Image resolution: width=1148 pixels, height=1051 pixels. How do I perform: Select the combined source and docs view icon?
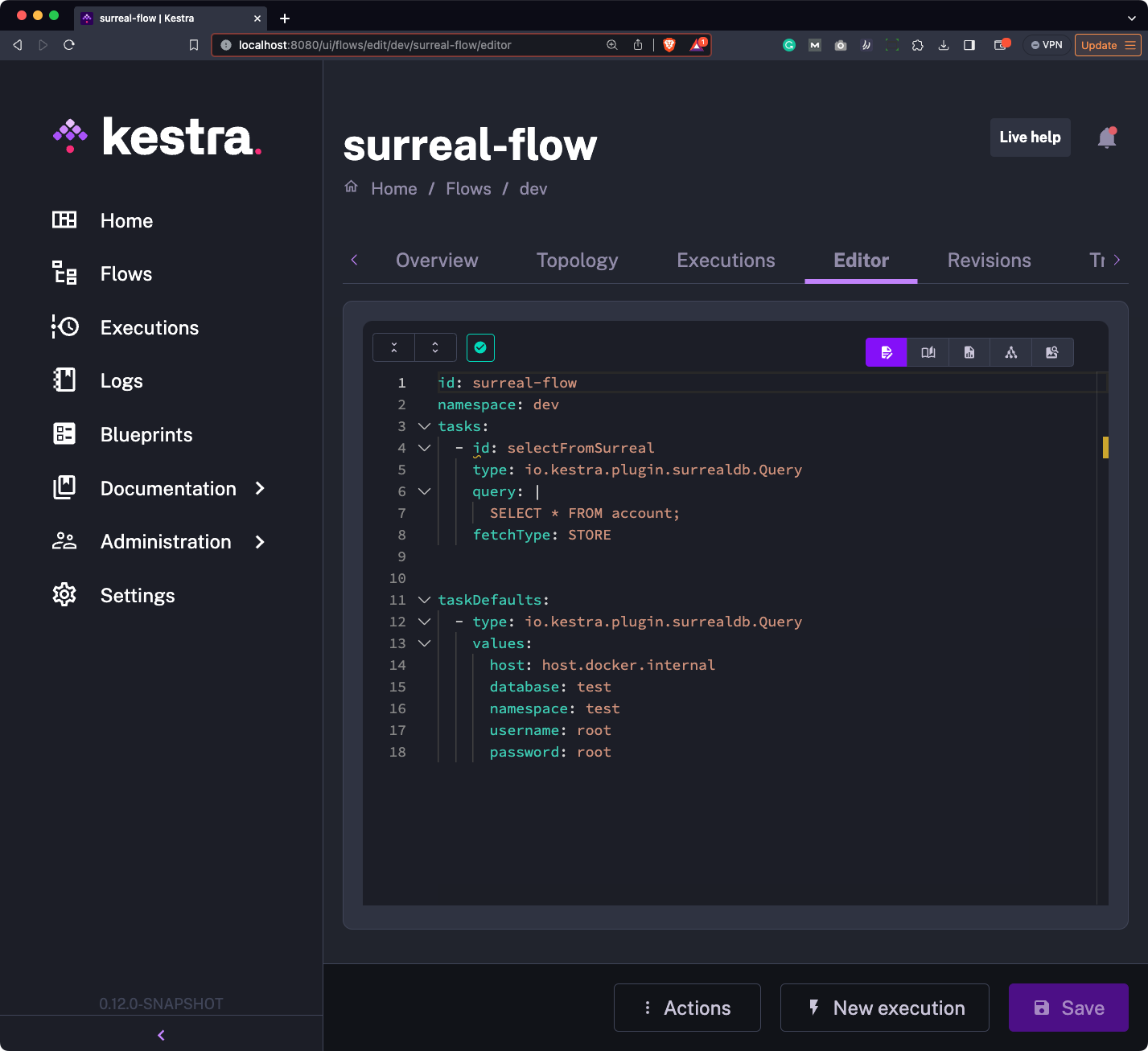pos(969,352)
